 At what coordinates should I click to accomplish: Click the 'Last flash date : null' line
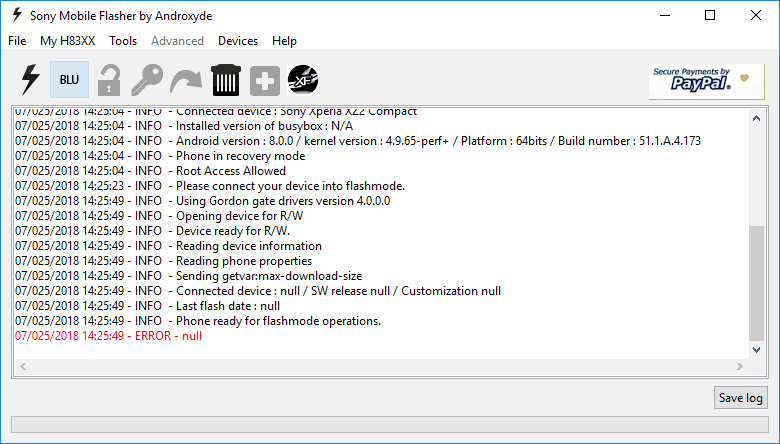[x=147, y=306]
